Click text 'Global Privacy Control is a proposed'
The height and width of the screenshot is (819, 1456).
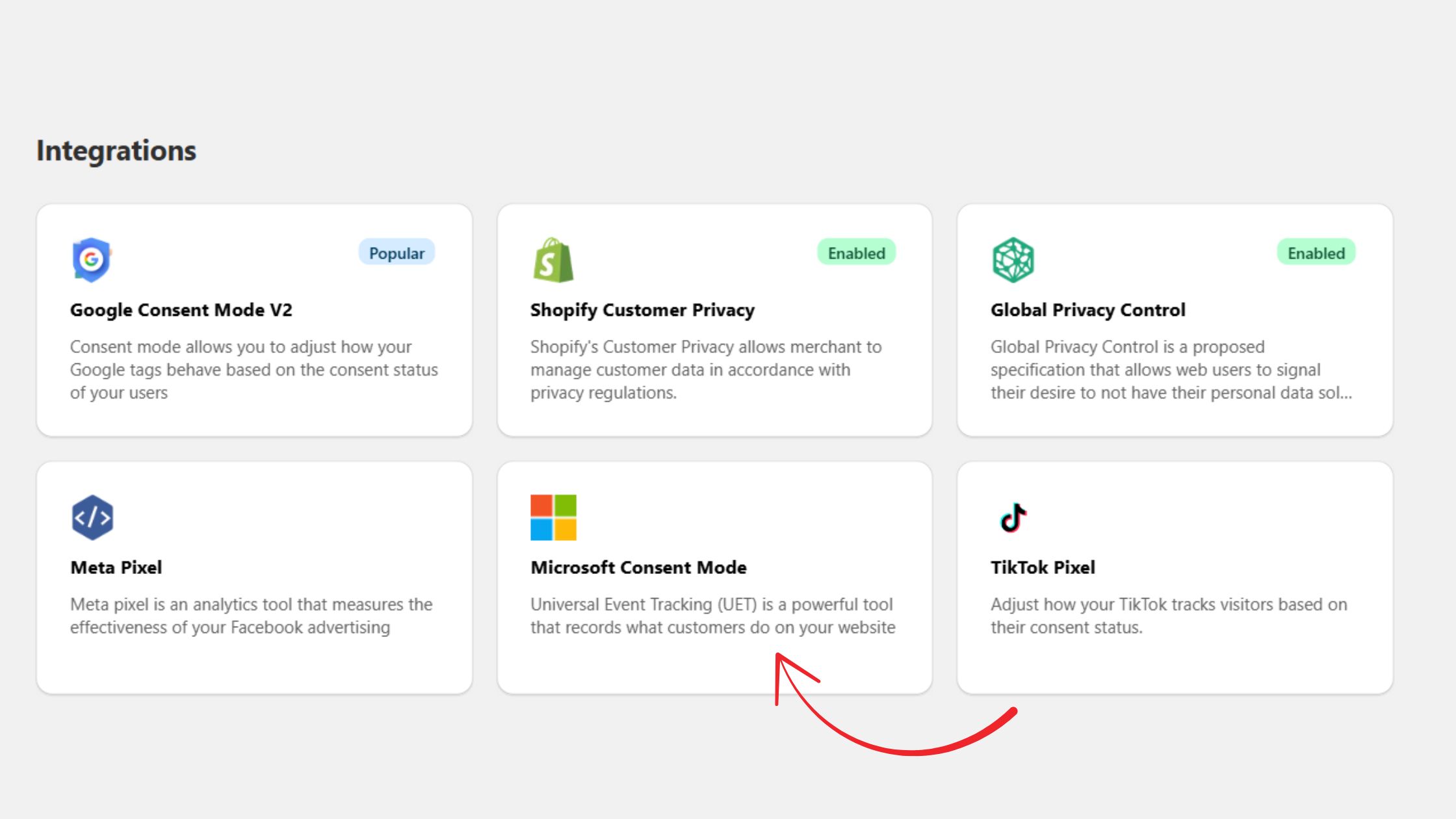pyautogui.click(x=1128, y=347)
